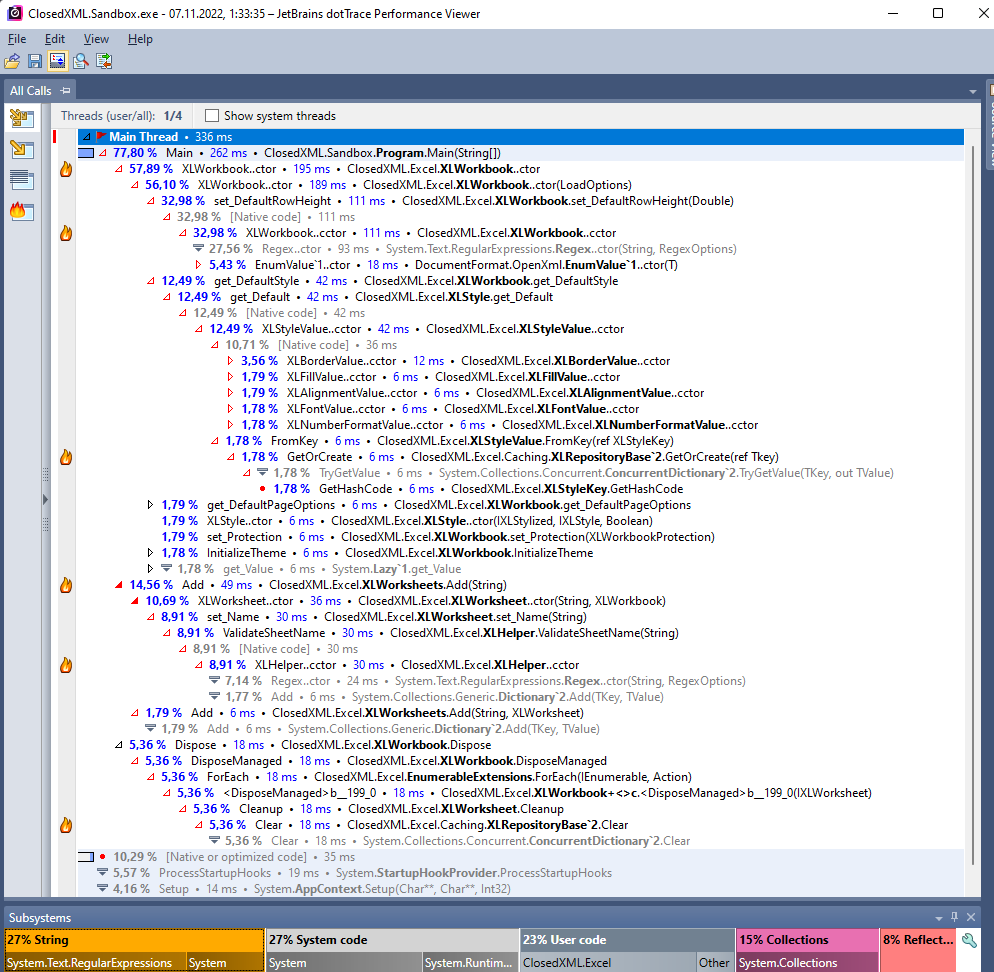This screenshot has height=972, width=994.
Task: Open the File menu
Action: point(17,39)
